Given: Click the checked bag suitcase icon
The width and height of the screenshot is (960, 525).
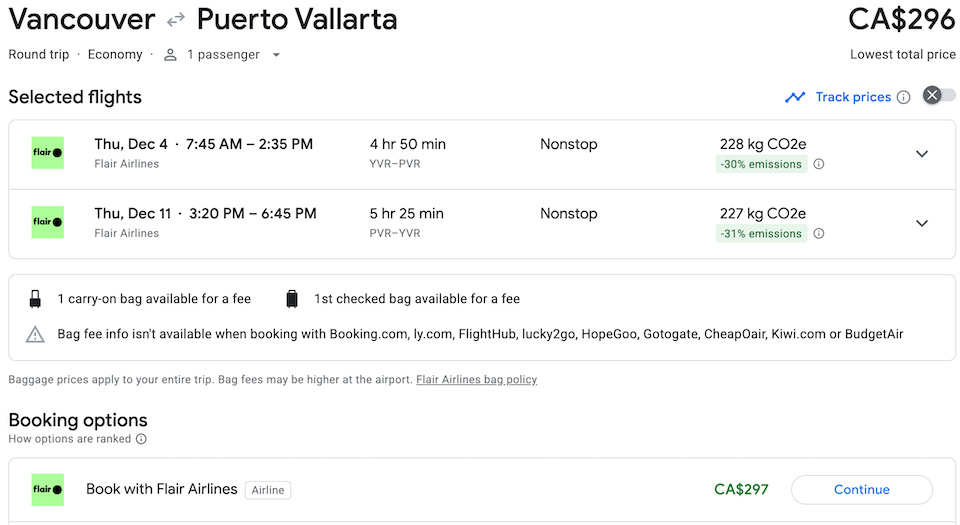Looking at the screenshot, I should point(292,299).
